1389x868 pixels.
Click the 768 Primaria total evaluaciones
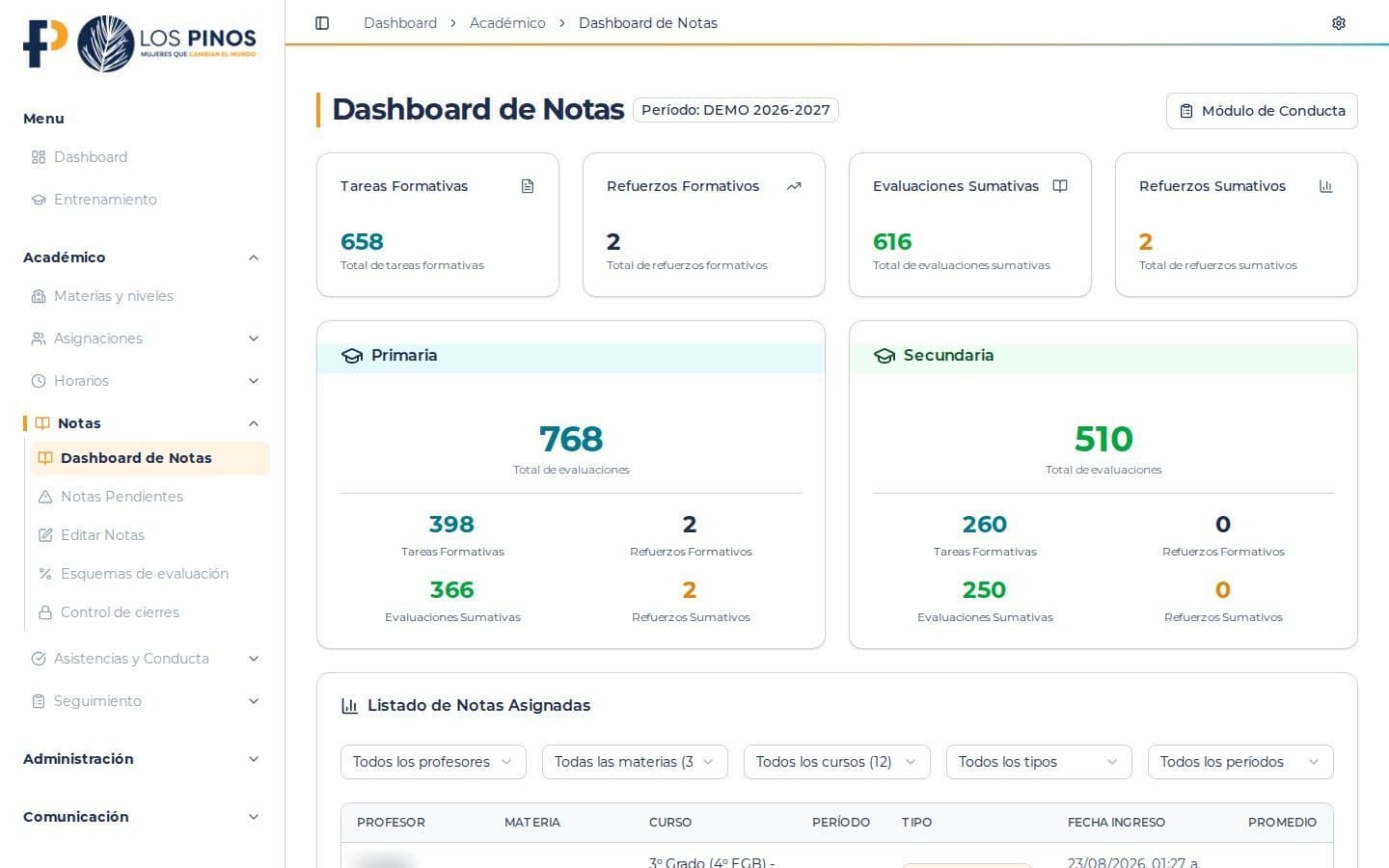pyautogui.click(x=571, y=439)
